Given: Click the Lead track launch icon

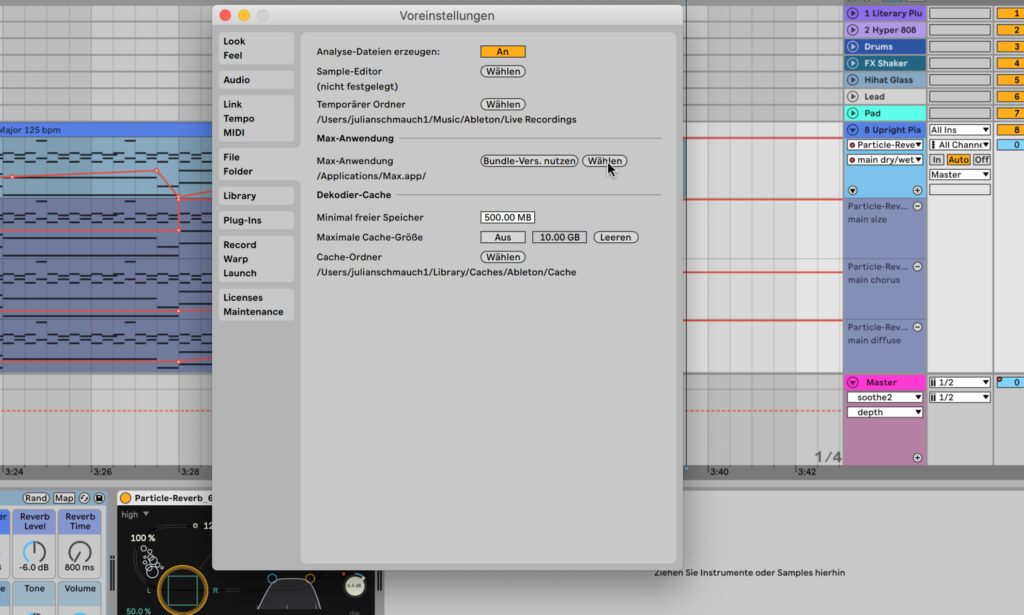Looking at the screenshot, I should (852, 97).
